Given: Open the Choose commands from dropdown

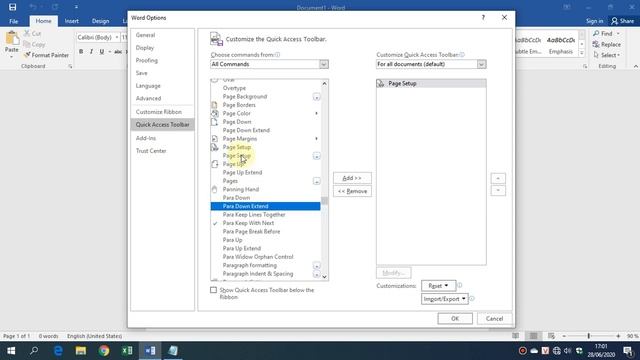Looking at the screenshot, I should [269, 64].
